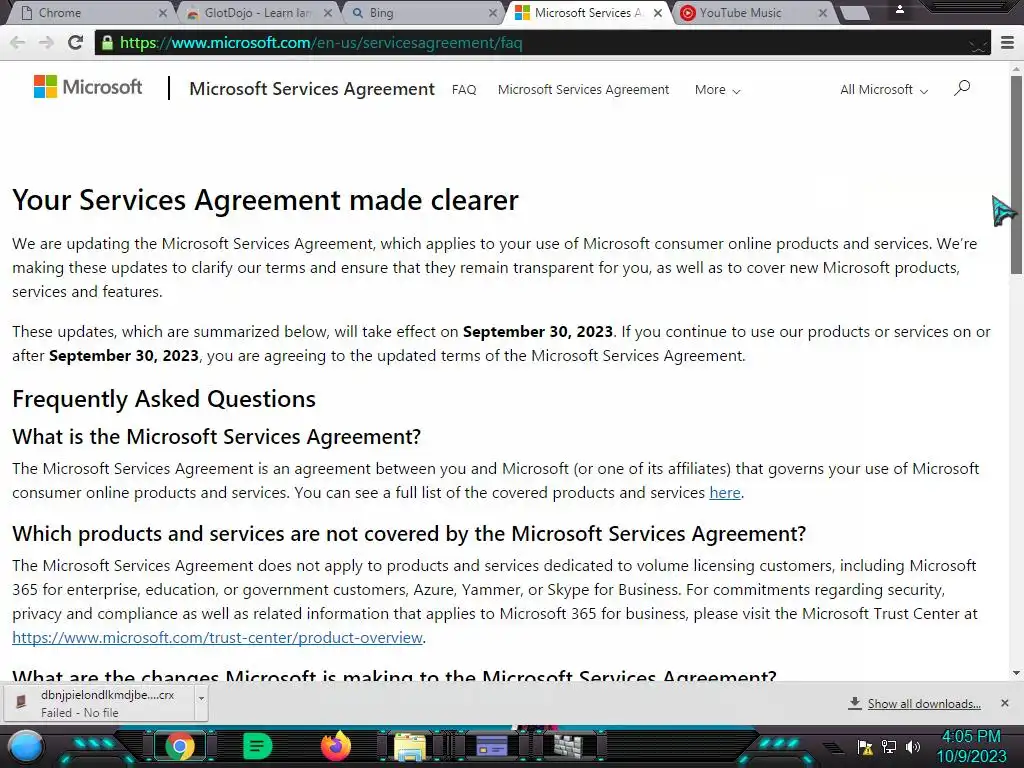The height and width of the screenshot is (768, 1024).
Task: Expand the All Microsoft dropdown
Action: pos(884,89)
